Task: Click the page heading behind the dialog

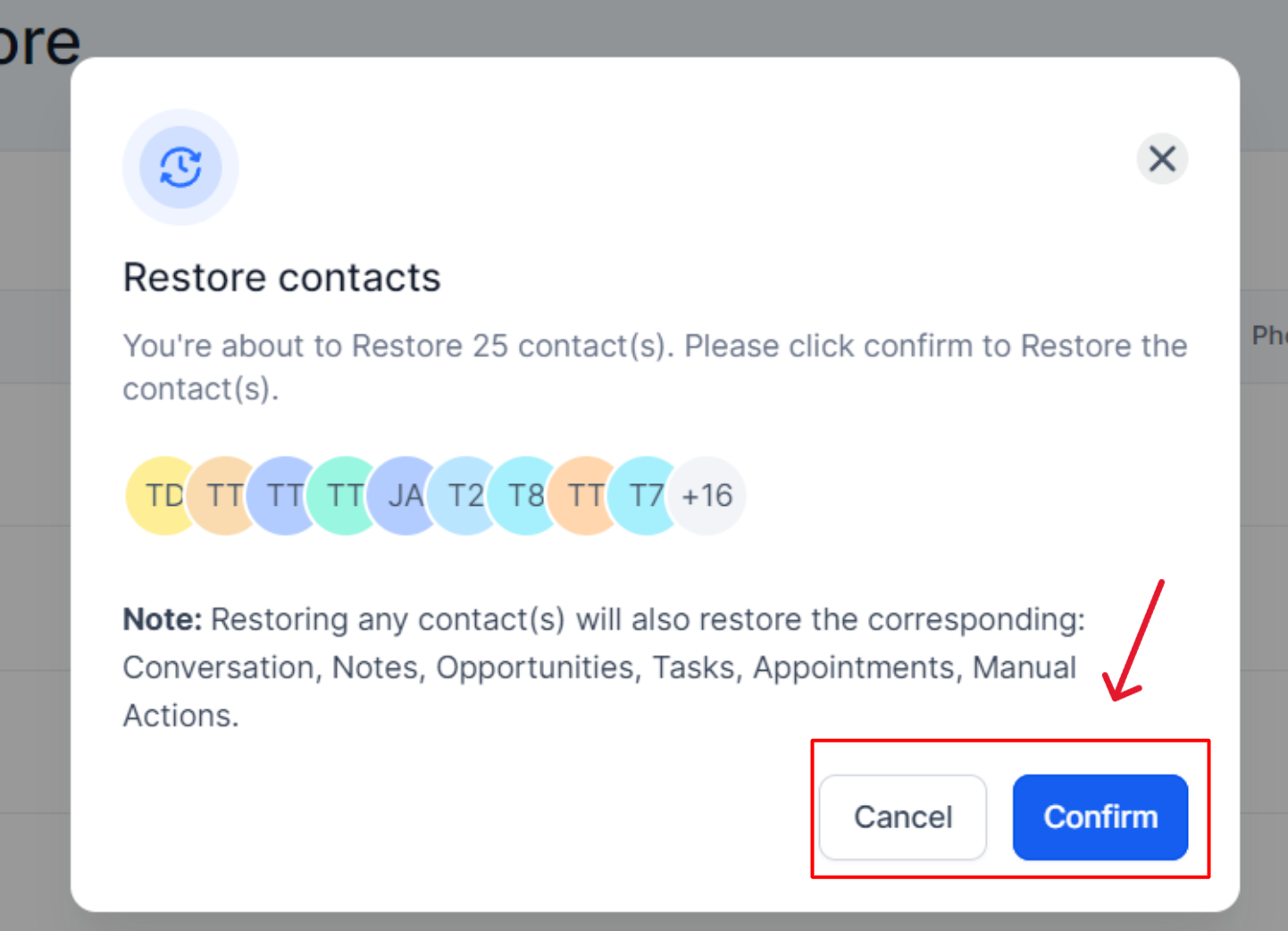Action: tap(39, 41)
